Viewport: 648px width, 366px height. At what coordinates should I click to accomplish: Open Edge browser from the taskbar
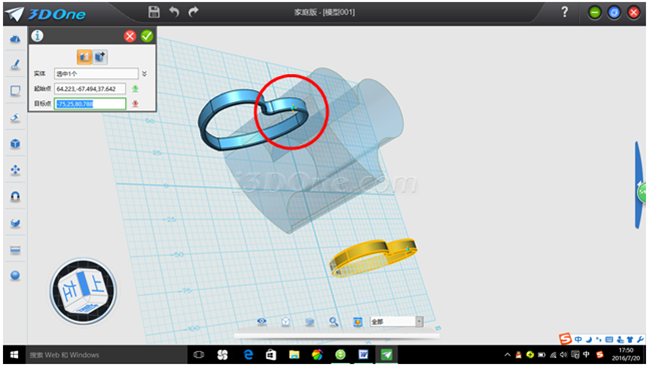pyautogui.click(x=248, y=355)
